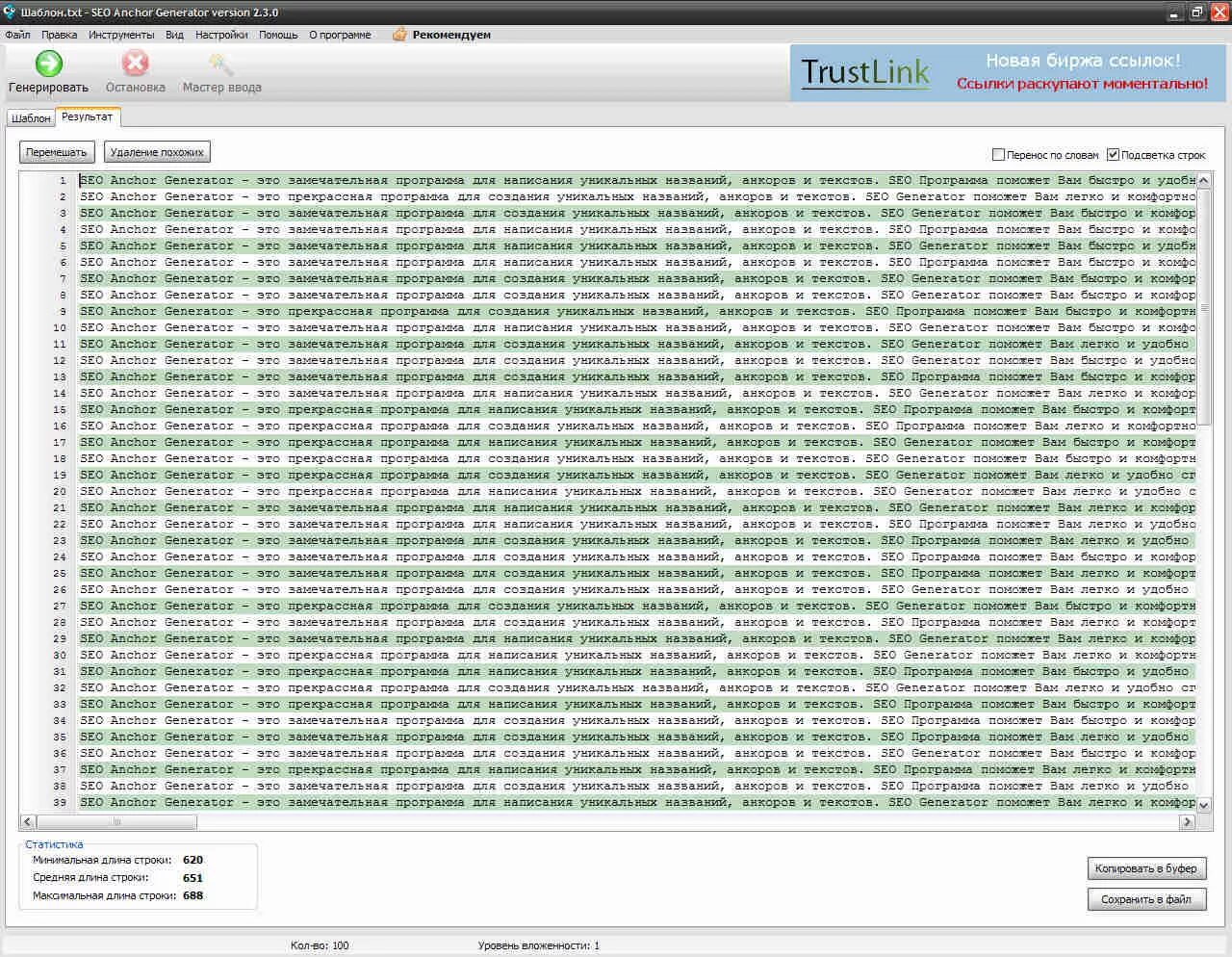Click Сохранить в файл button
The image size is (1232, 957).
point(1146,899)
